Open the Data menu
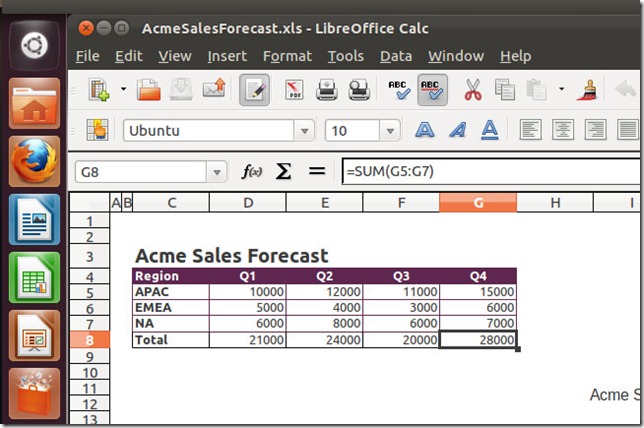644x428 pixels. tap(396, 56)
